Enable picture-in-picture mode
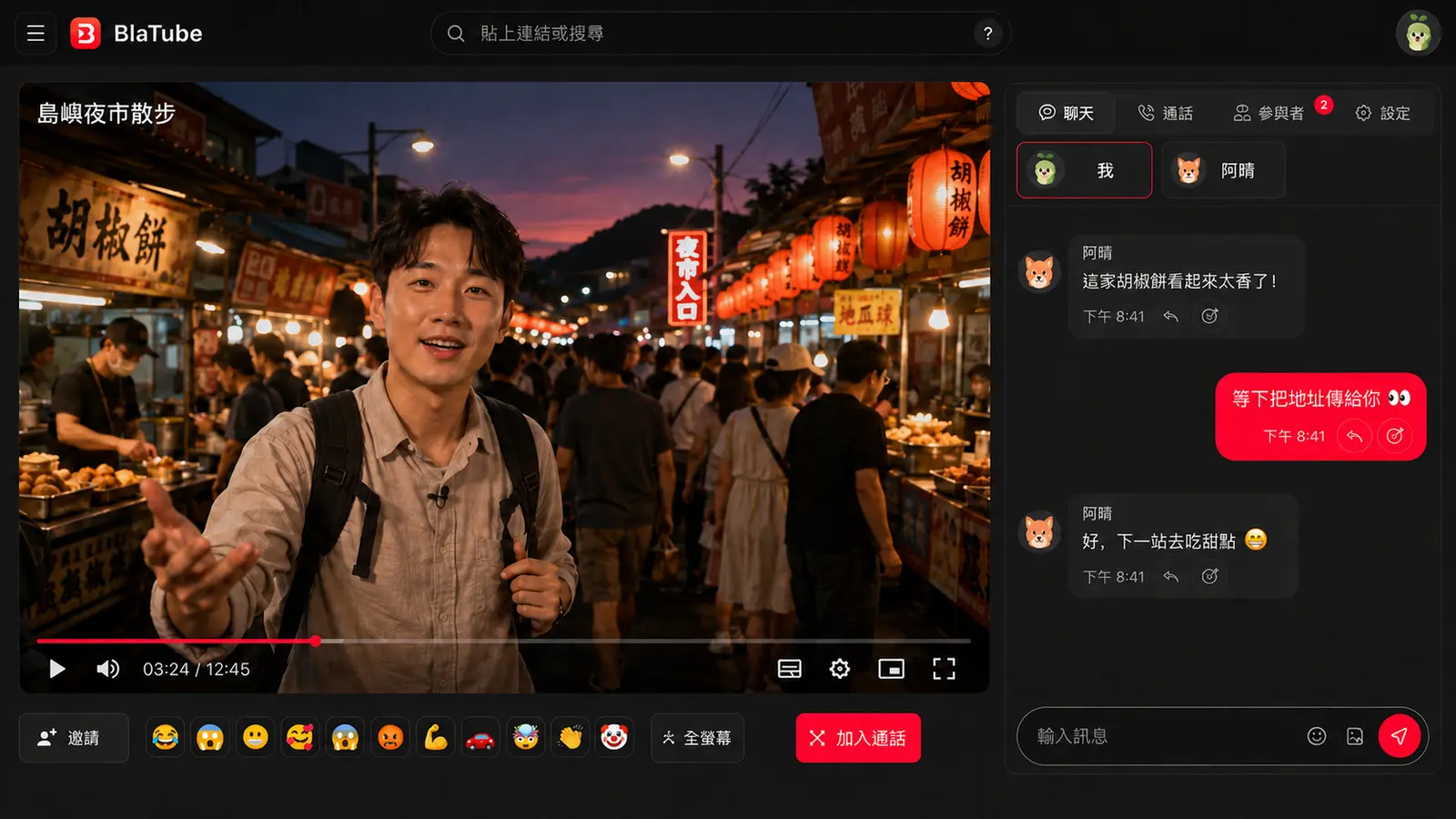 click(891, 669)
